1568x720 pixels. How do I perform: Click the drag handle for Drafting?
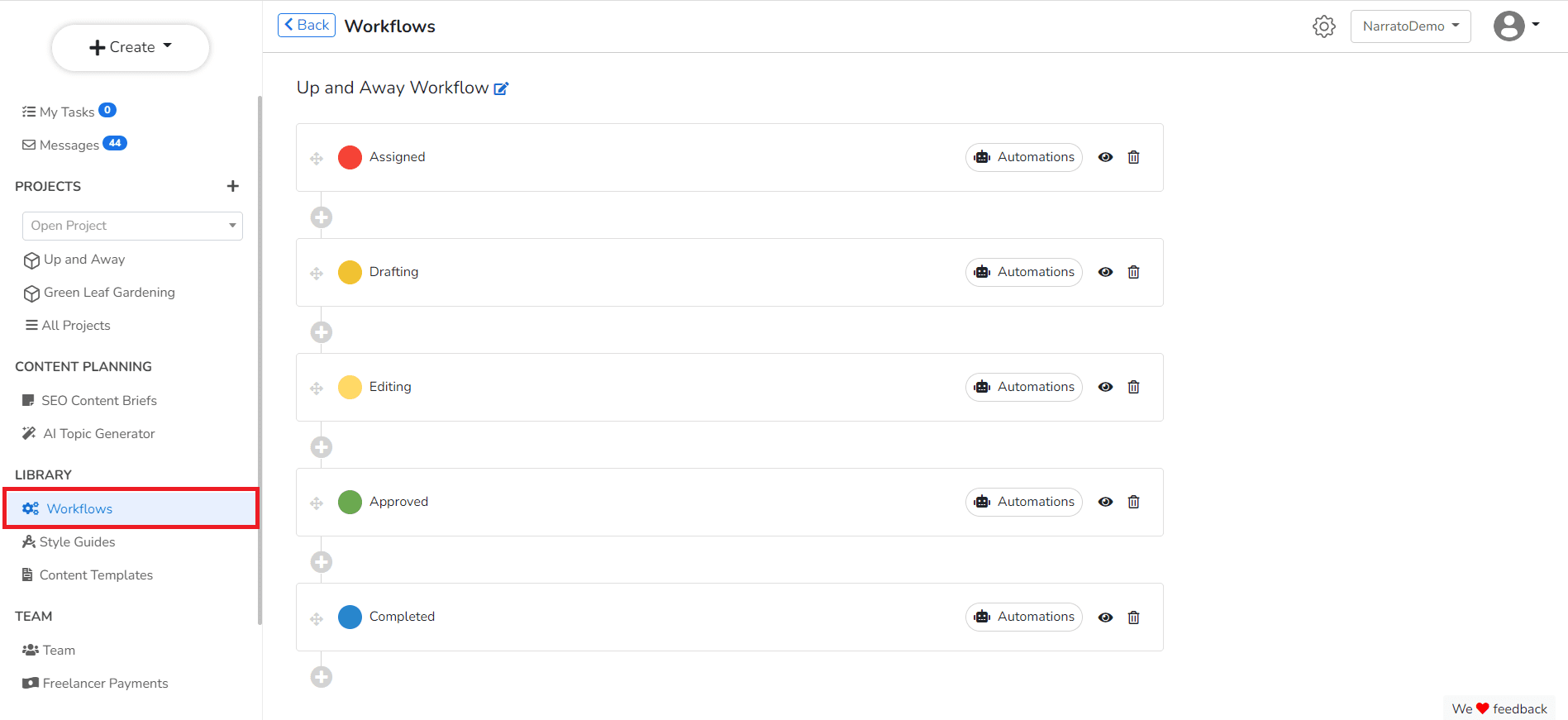[x=317, y=273]
